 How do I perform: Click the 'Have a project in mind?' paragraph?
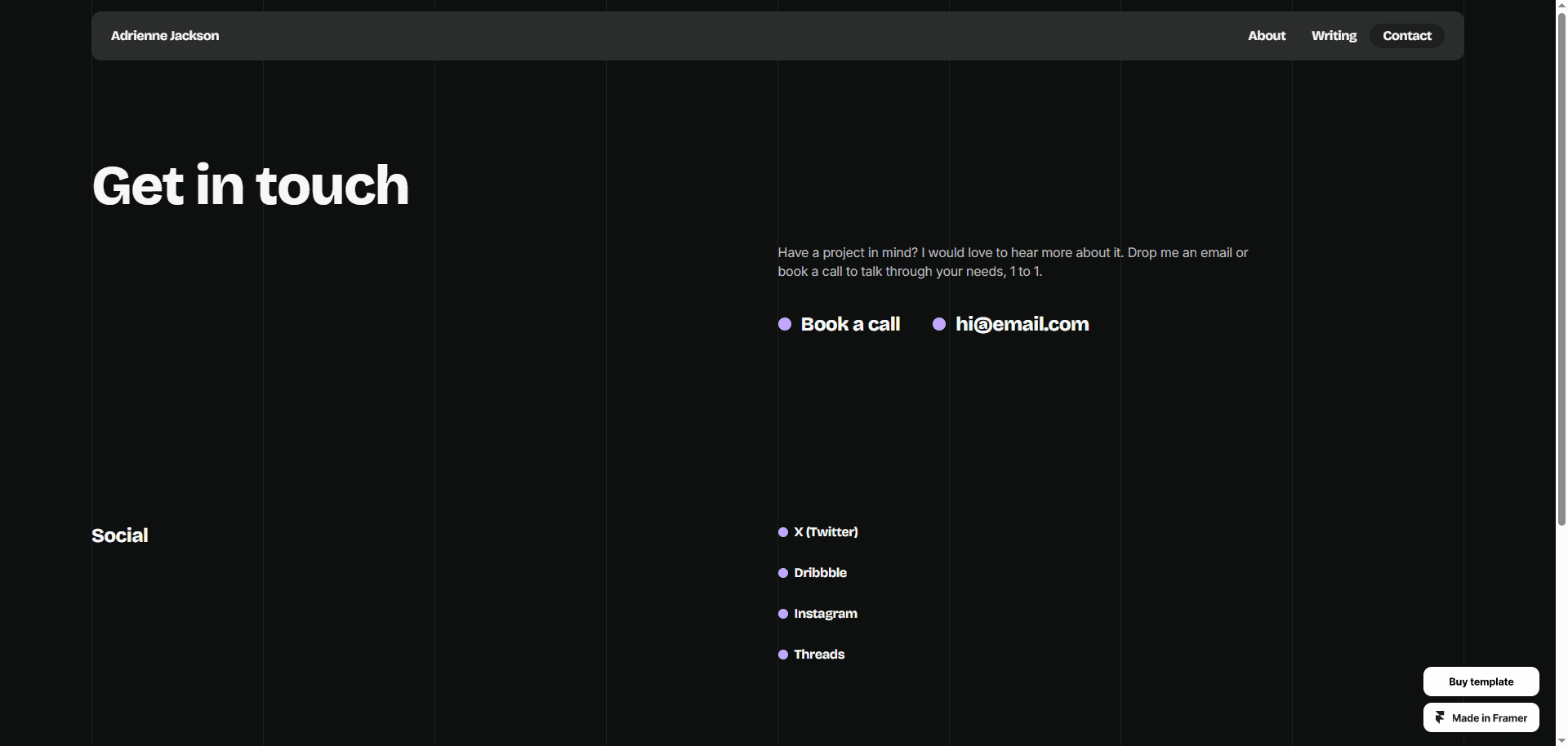point(1013,262)
